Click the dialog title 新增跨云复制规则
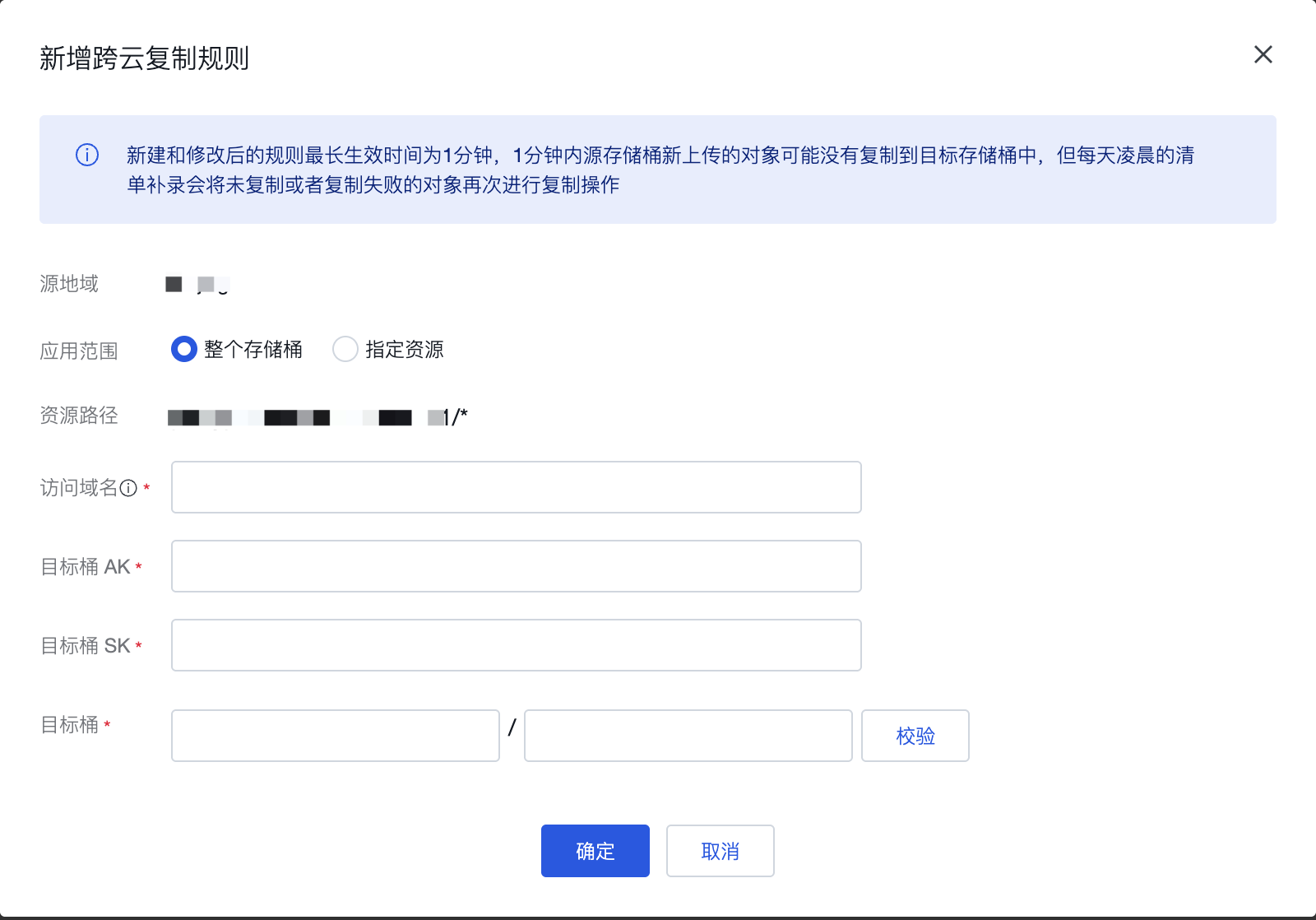 (x=144, y=58)
